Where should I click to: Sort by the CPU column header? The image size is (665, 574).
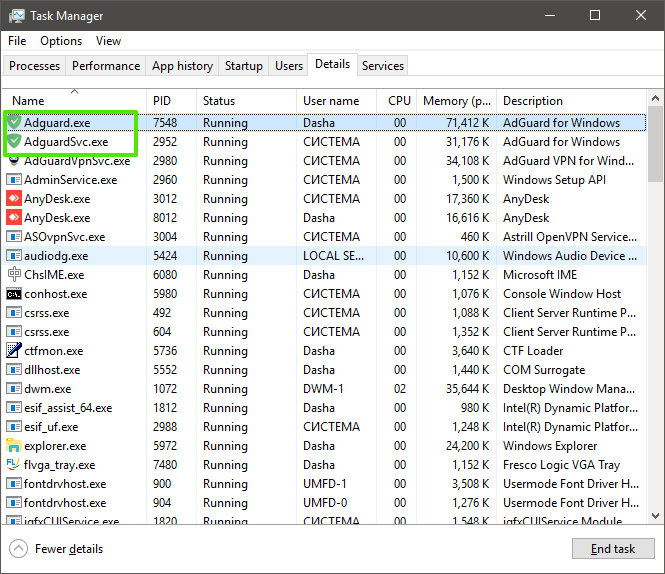coord(397,101)
